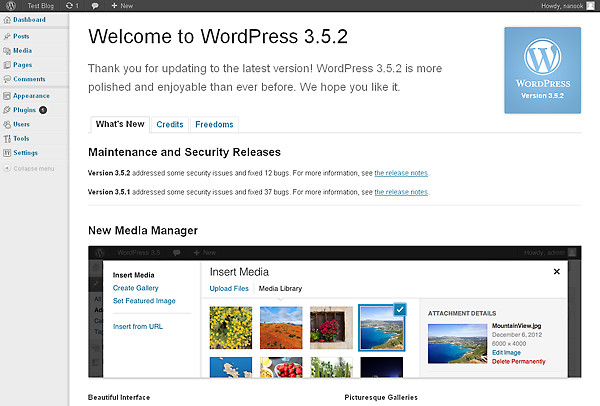Screen dimensions: 600x406
Task: Click Set Featured Image in the screenshot
Action: point(144,301)
